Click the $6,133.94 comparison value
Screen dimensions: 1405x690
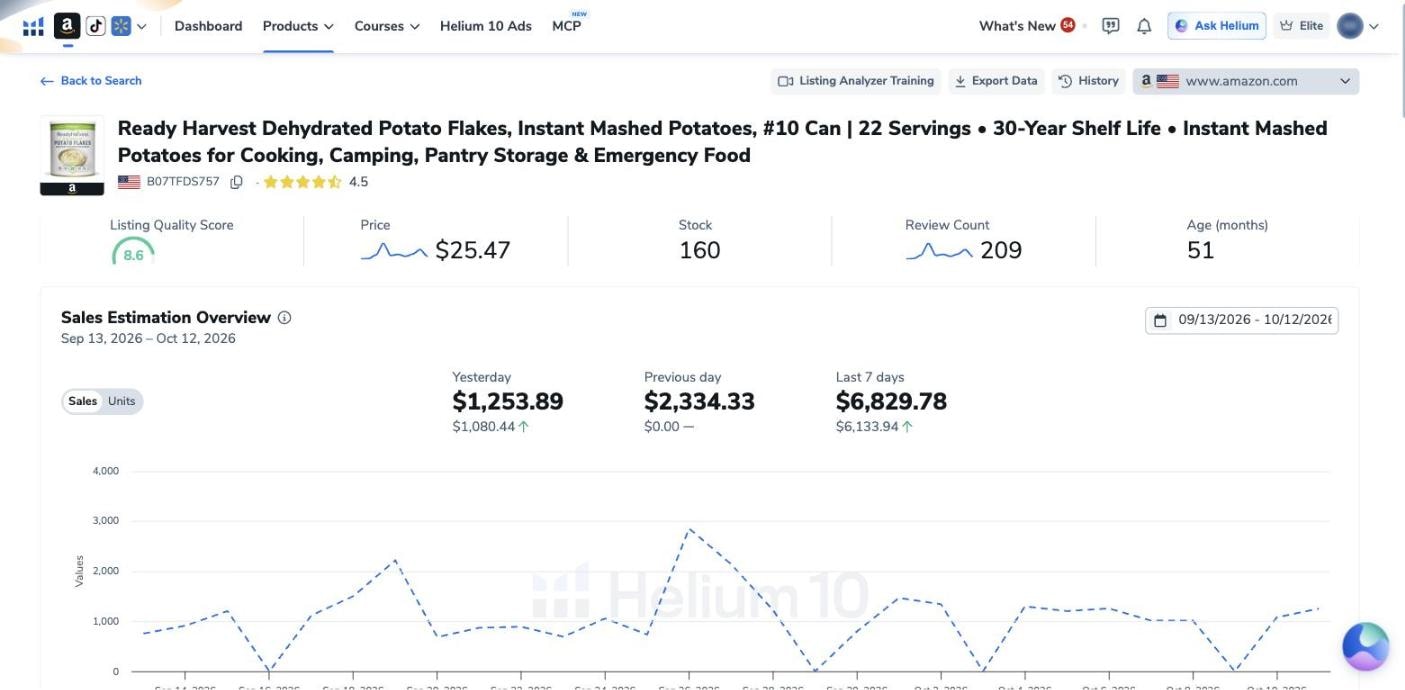(868, 427)
